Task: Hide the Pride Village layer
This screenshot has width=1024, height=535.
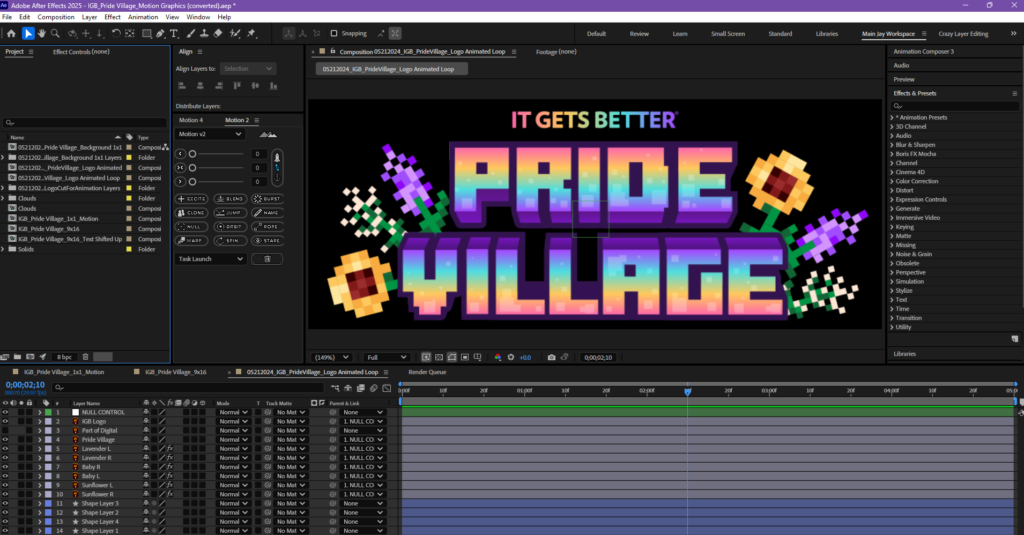Action: pyautogui.click(x=5, y=440)
